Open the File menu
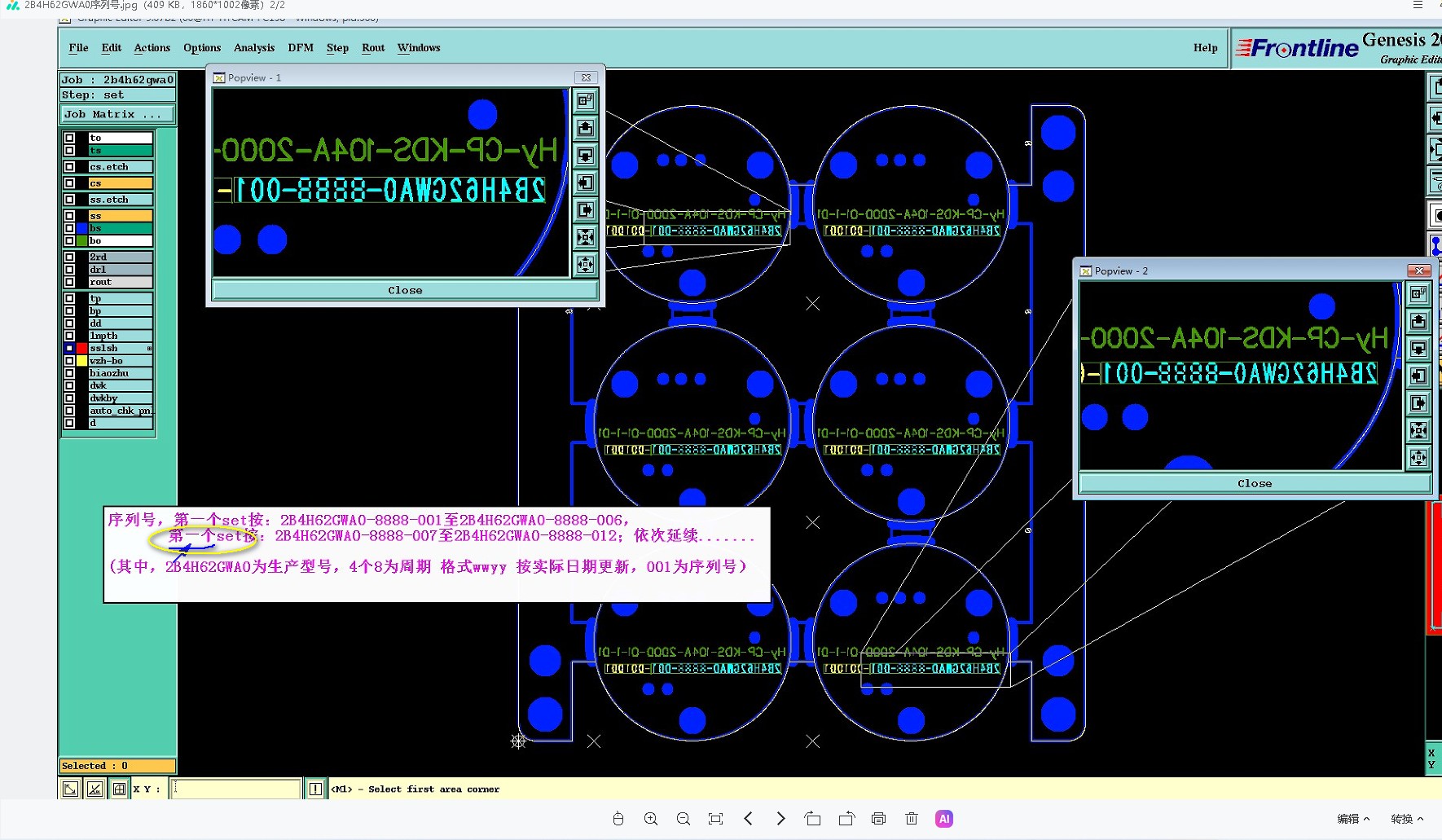The image size is (1442, 840). (x=78, y=48)
